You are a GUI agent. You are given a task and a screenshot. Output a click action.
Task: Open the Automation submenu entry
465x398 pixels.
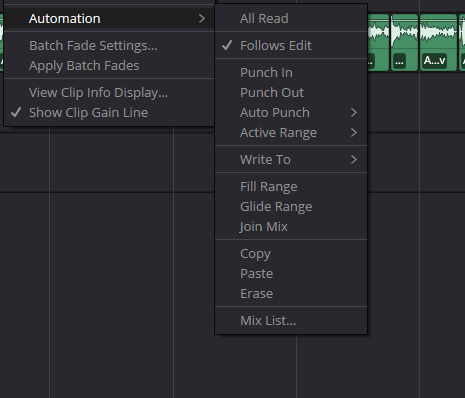point(109,19)
